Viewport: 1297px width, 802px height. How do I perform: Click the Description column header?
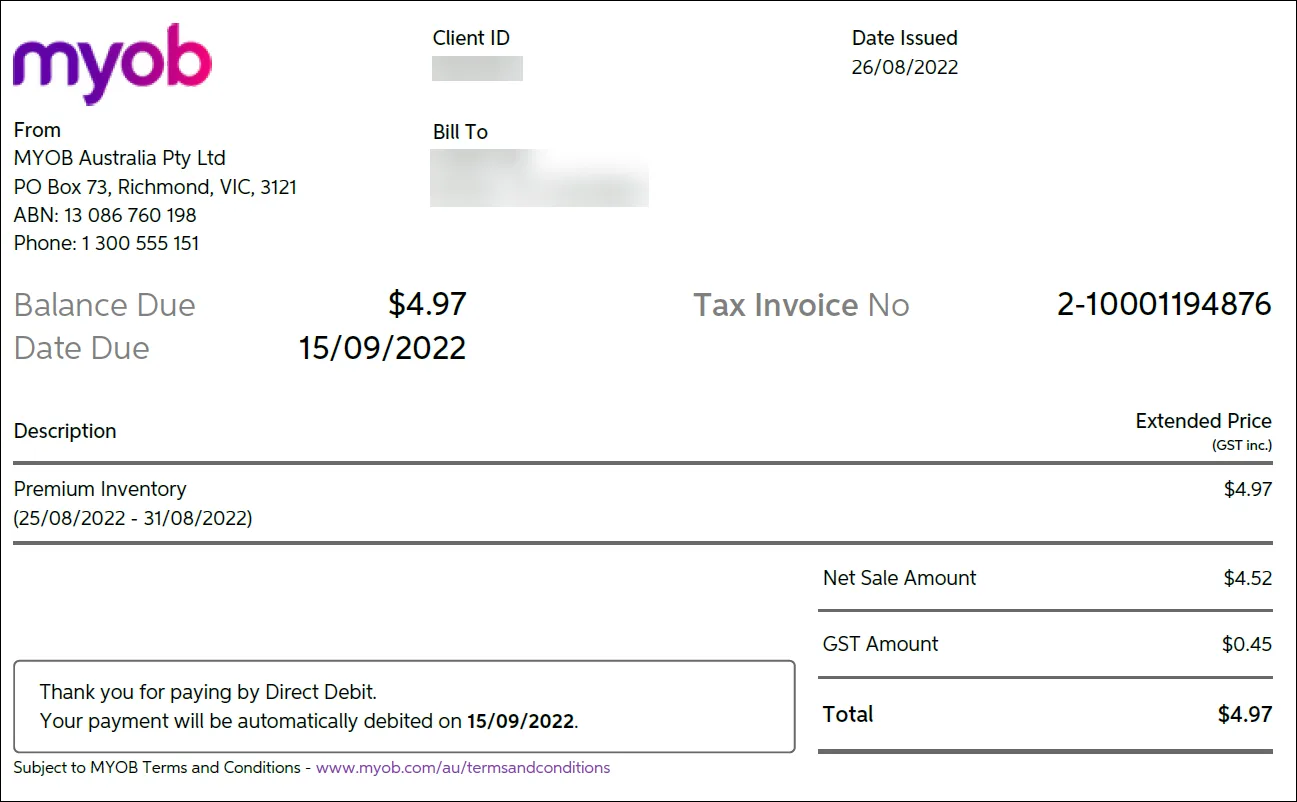(x=65, y=431)
